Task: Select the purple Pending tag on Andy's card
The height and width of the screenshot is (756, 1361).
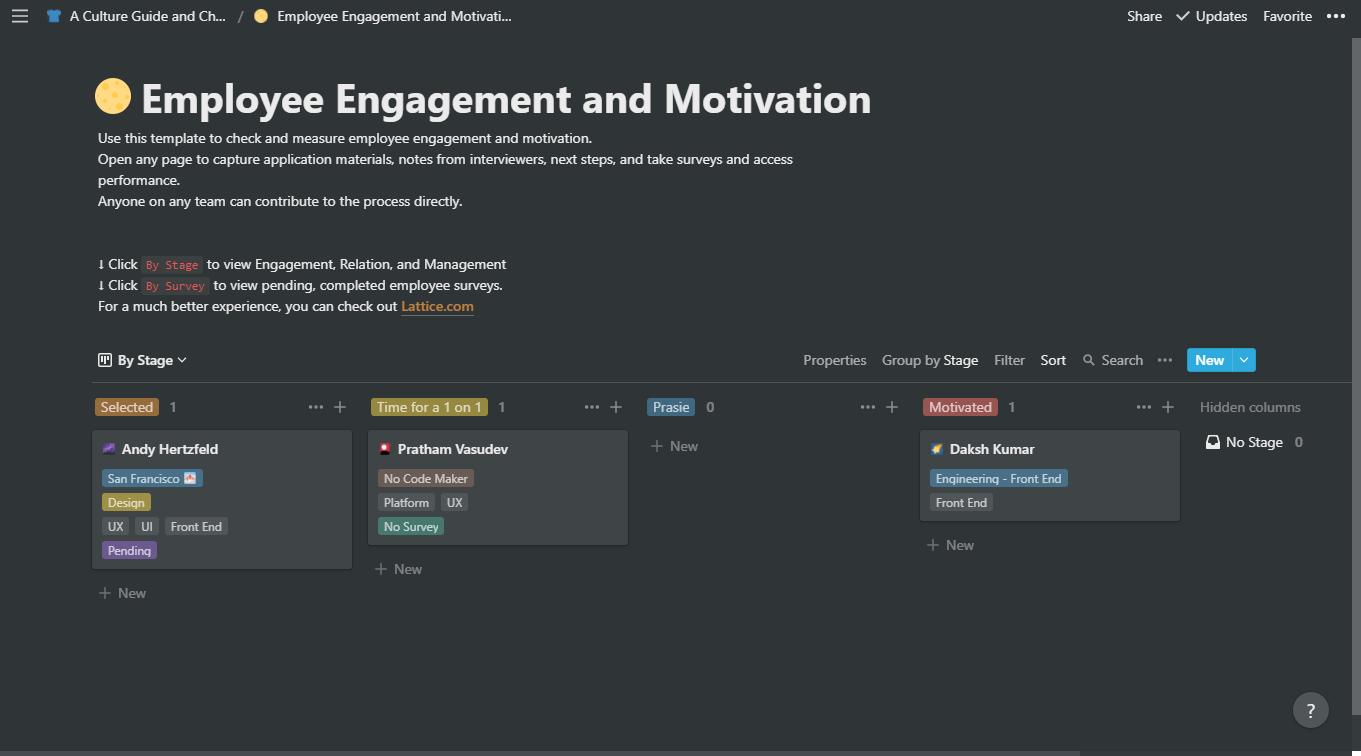Action: (x=128, y=550)
